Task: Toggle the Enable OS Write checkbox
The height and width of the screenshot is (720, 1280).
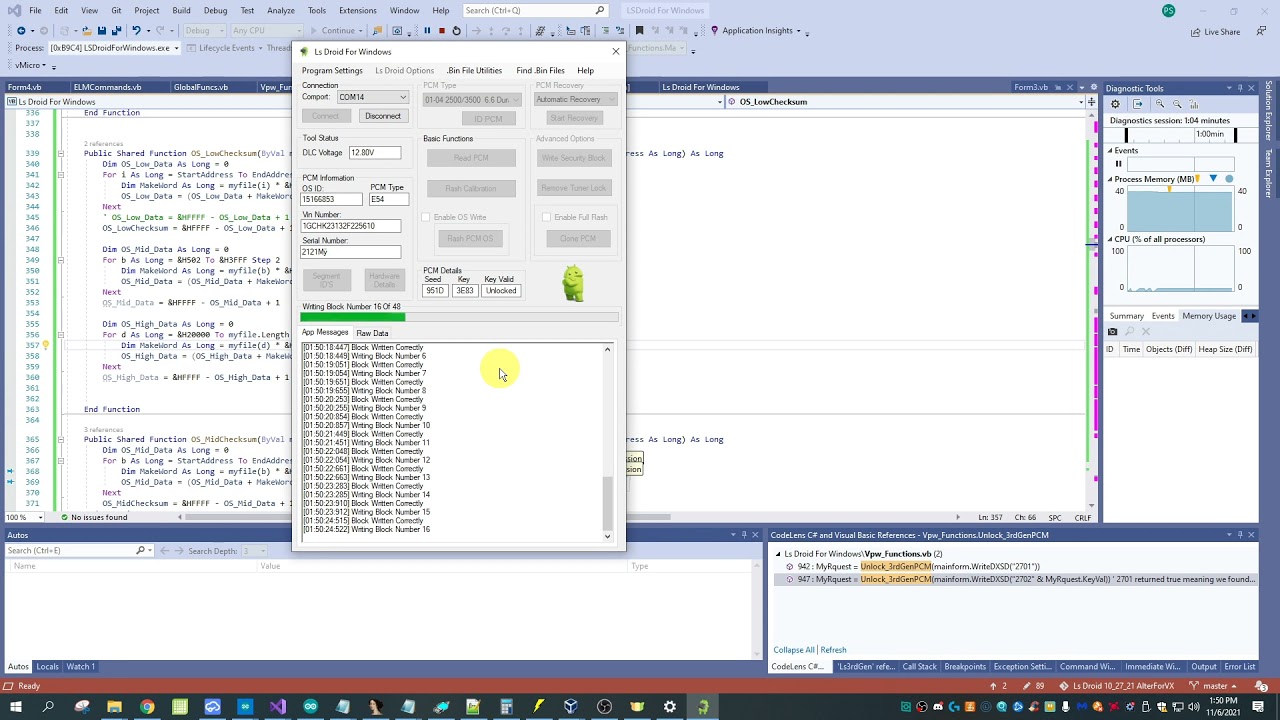Action: point(426,217)
